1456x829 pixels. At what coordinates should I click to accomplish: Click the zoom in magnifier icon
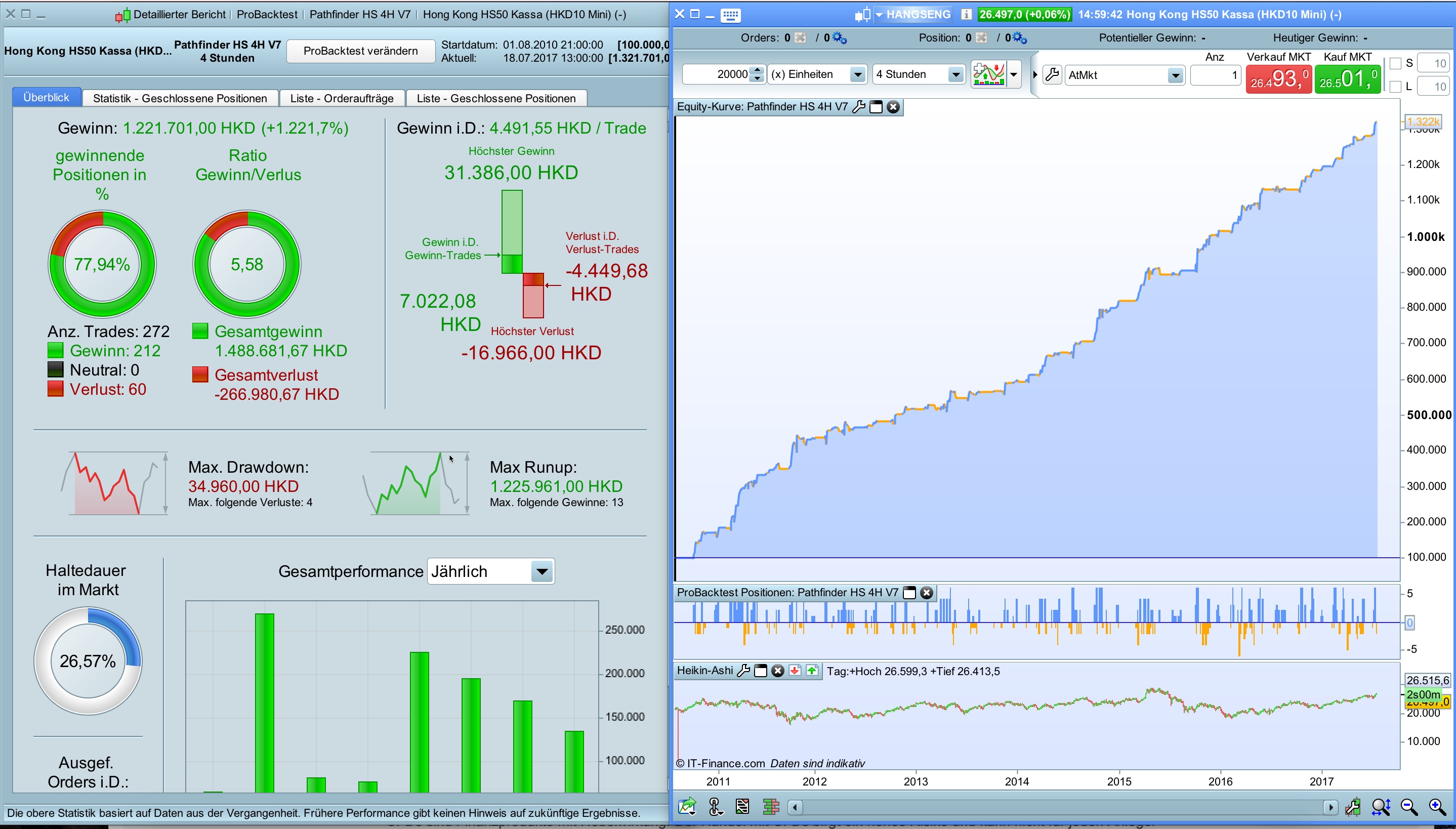(1437, 806)
